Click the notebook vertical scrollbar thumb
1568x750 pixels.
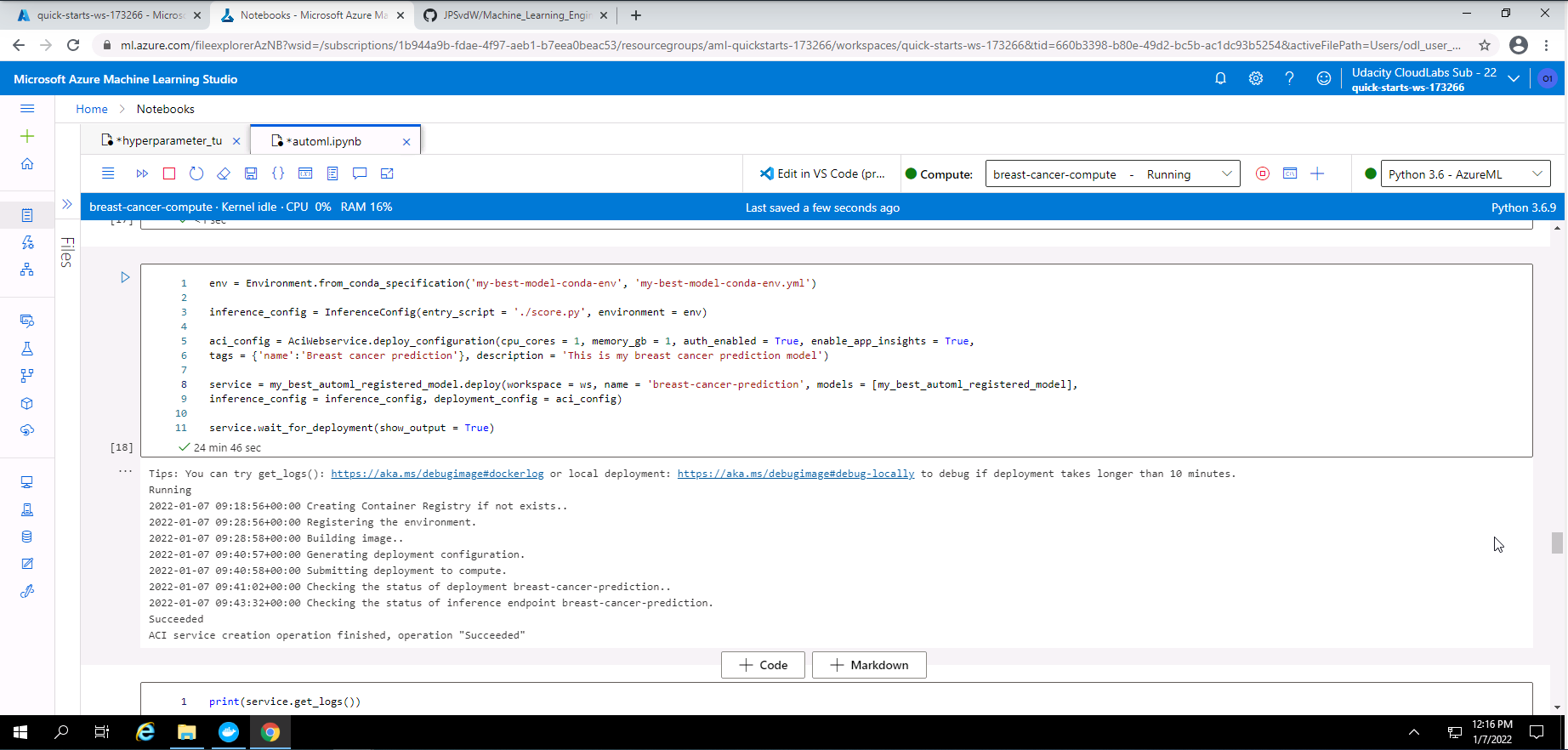(1557, 543)
